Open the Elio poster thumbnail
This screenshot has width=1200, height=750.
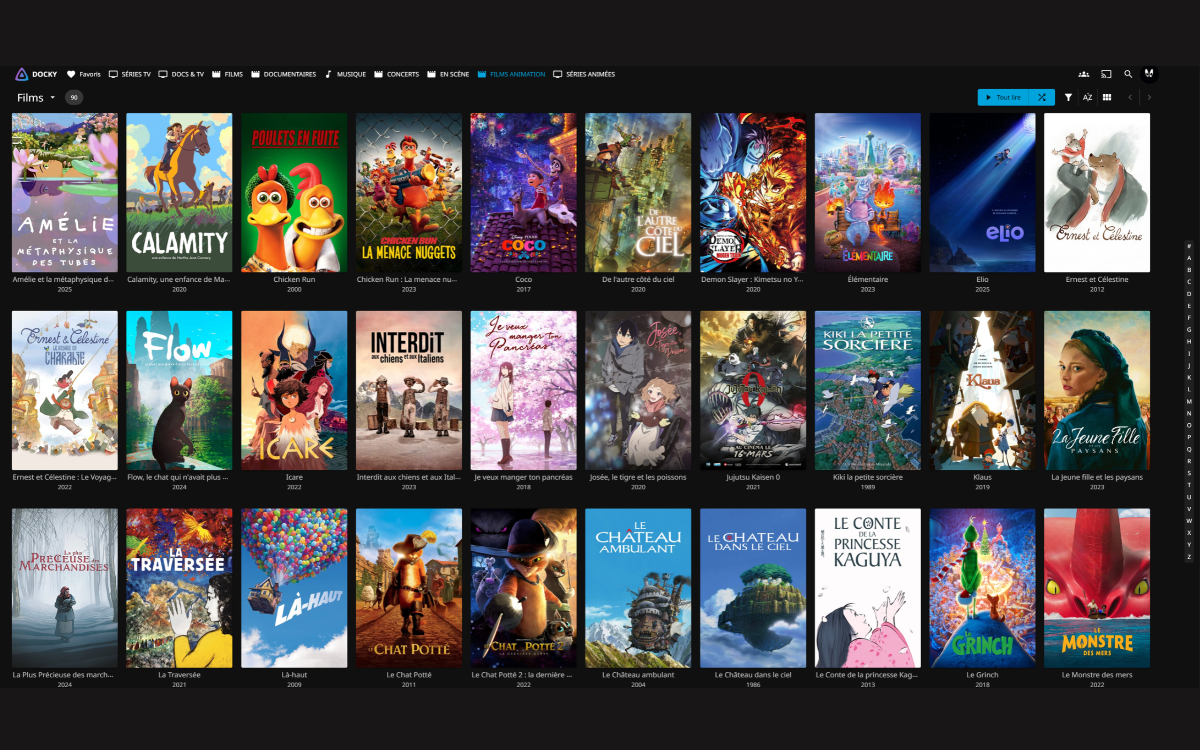[x=982, y=192]
